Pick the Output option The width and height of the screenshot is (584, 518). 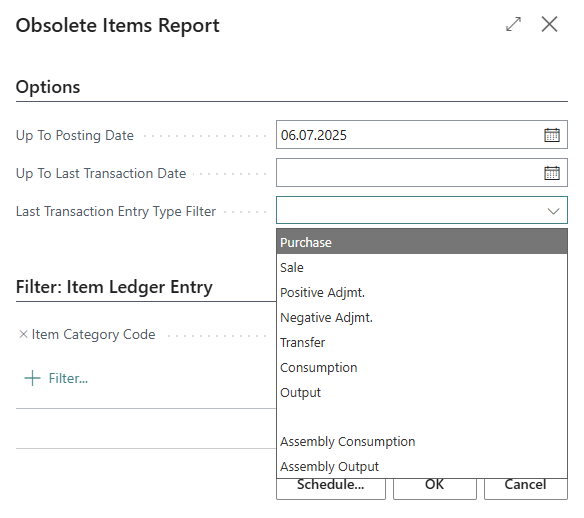(x=422, y=392)
